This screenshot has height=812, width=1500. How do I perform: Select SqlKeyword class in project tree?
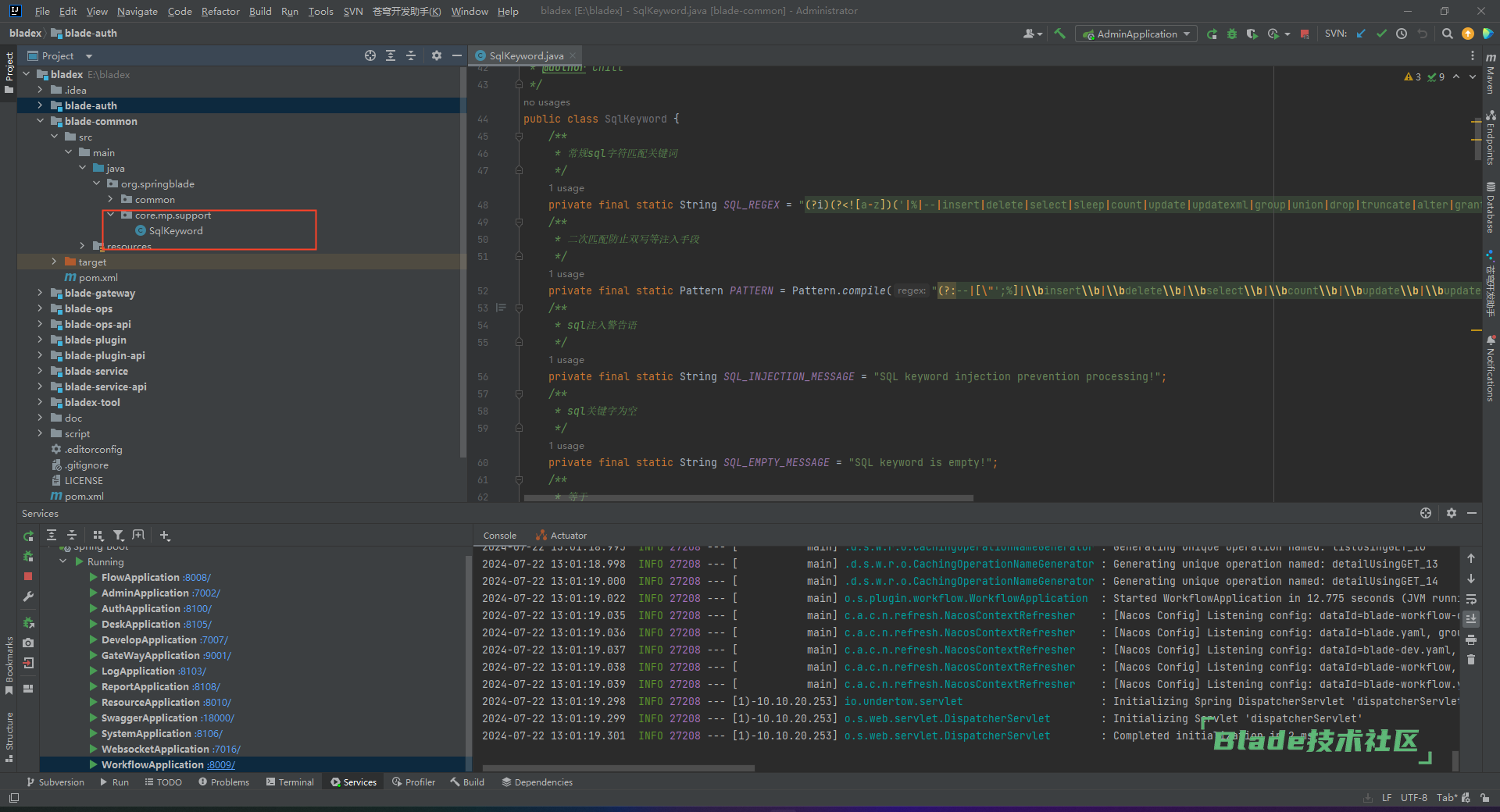pos(175,230)
